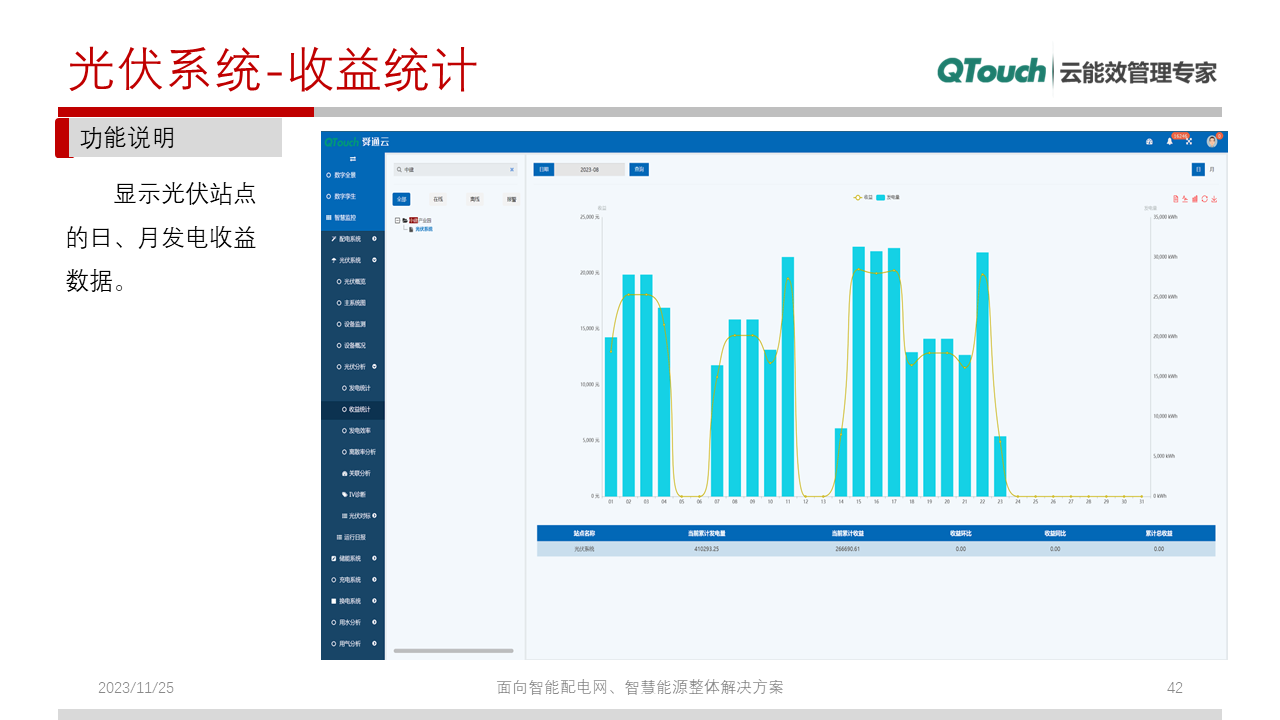
Task: Open the notifications bell in the top bar
Action: tap(1169, 141)
